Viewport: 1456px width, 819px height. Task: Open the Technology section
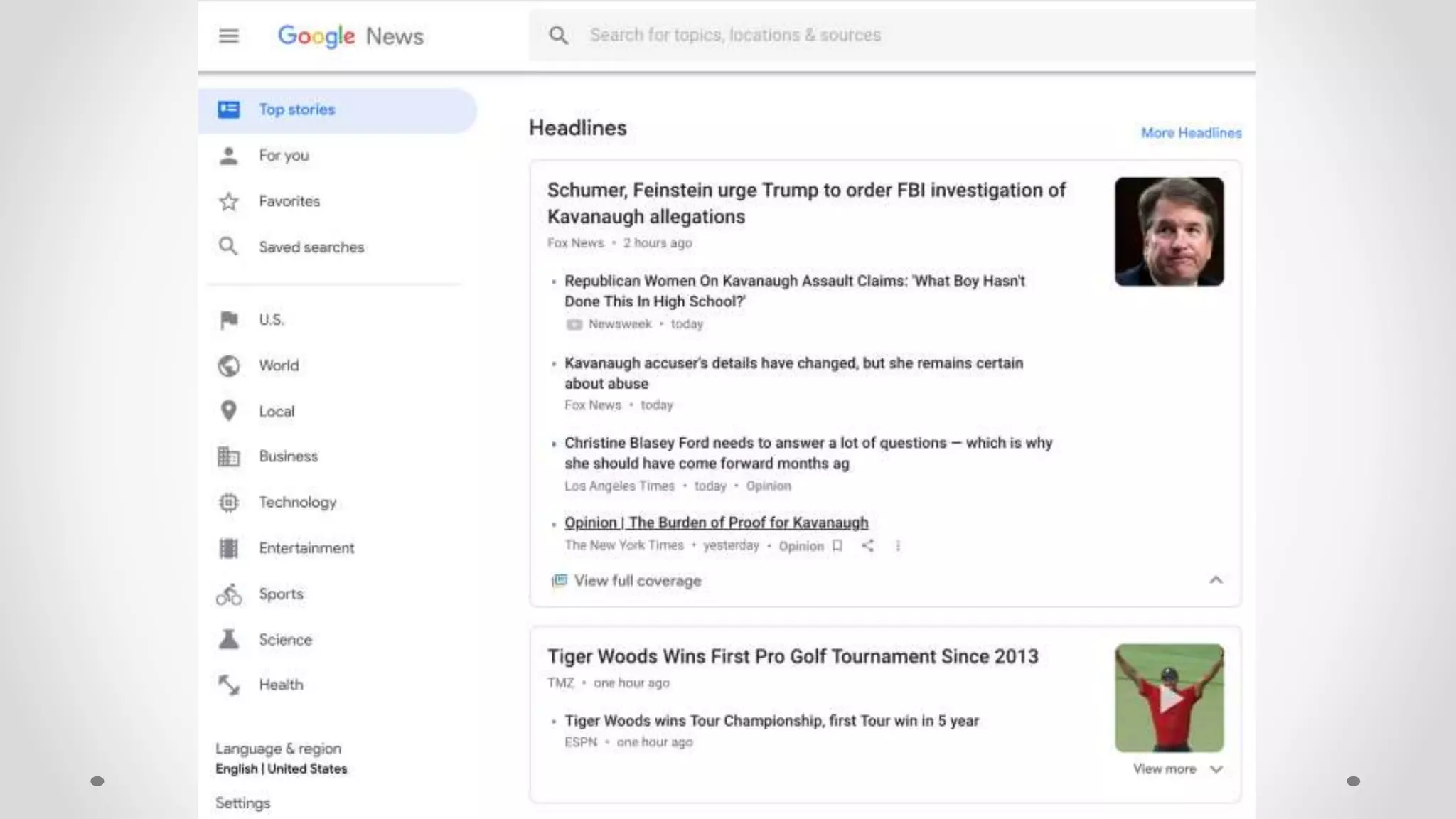pos(297,503)
